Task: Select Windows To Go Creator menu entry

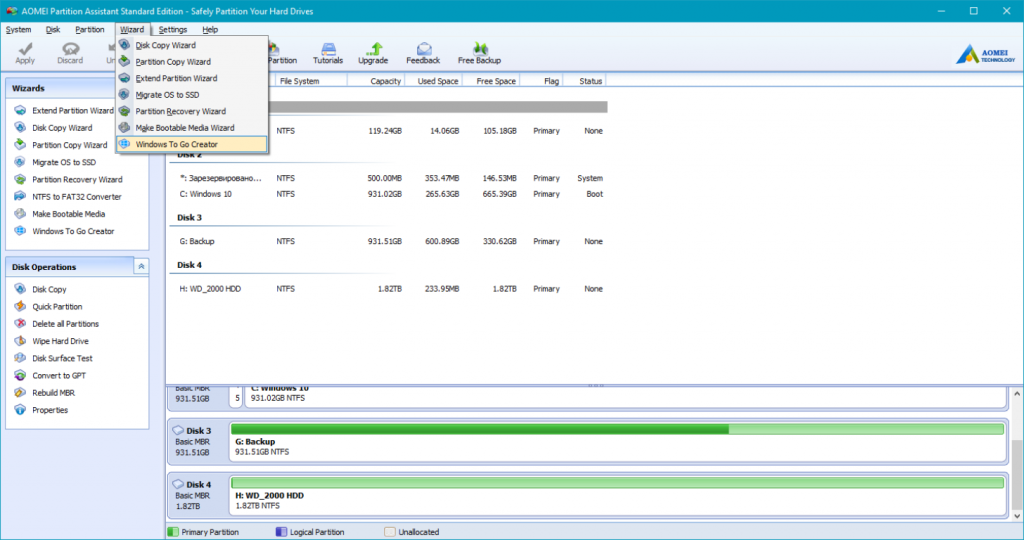Action: pyautogui.click(x=177, y=144)
